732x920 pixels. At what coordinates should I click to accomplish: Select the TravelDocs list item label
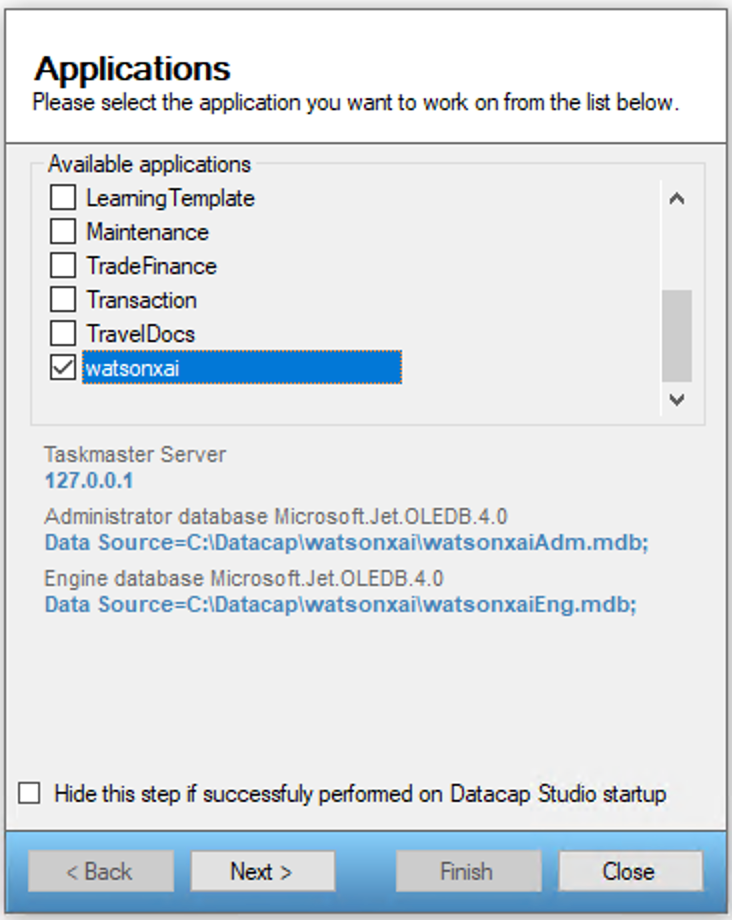coord(140,334)
